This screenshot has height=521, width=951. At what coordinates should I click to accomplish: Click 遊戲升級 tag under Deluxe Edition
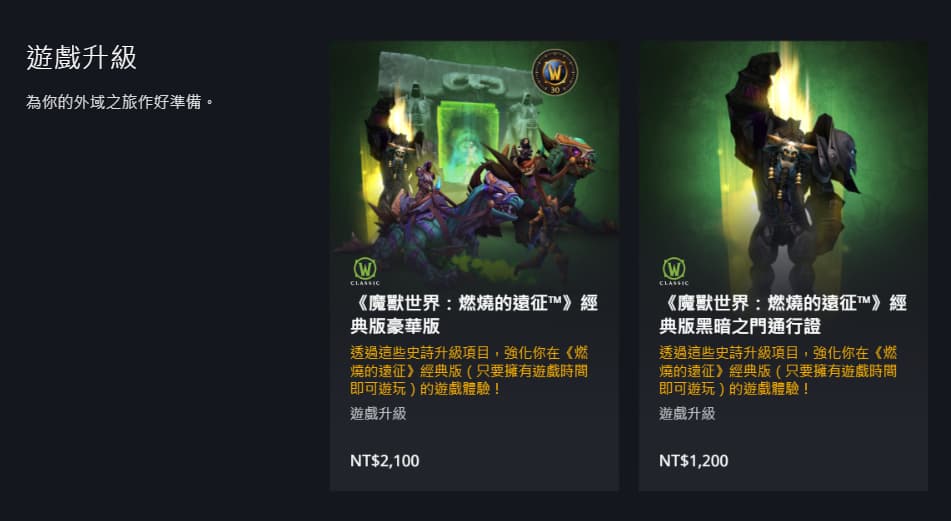pos(378,414)
